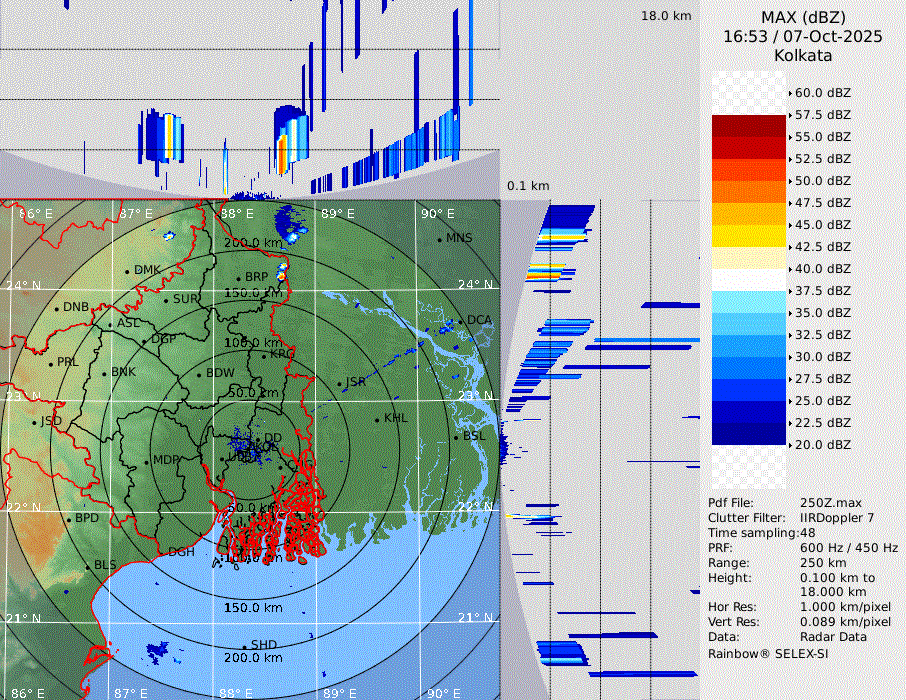Select the darkest blue 20.0 dBZ swatch
The width and height of the screenshot is (906, 700).
[x=748, y=434]
